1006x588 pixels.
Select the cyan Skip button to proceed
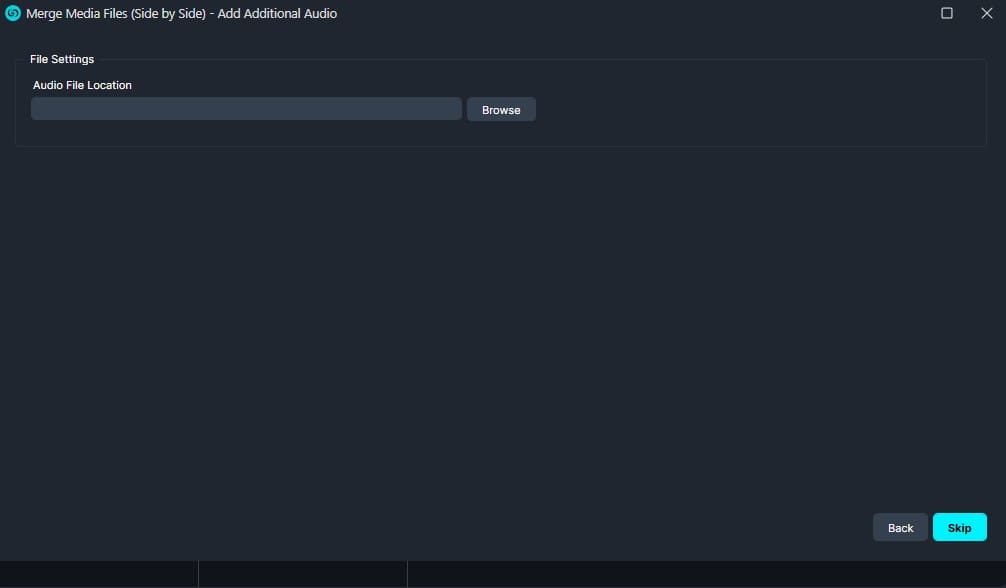point(959,527)
